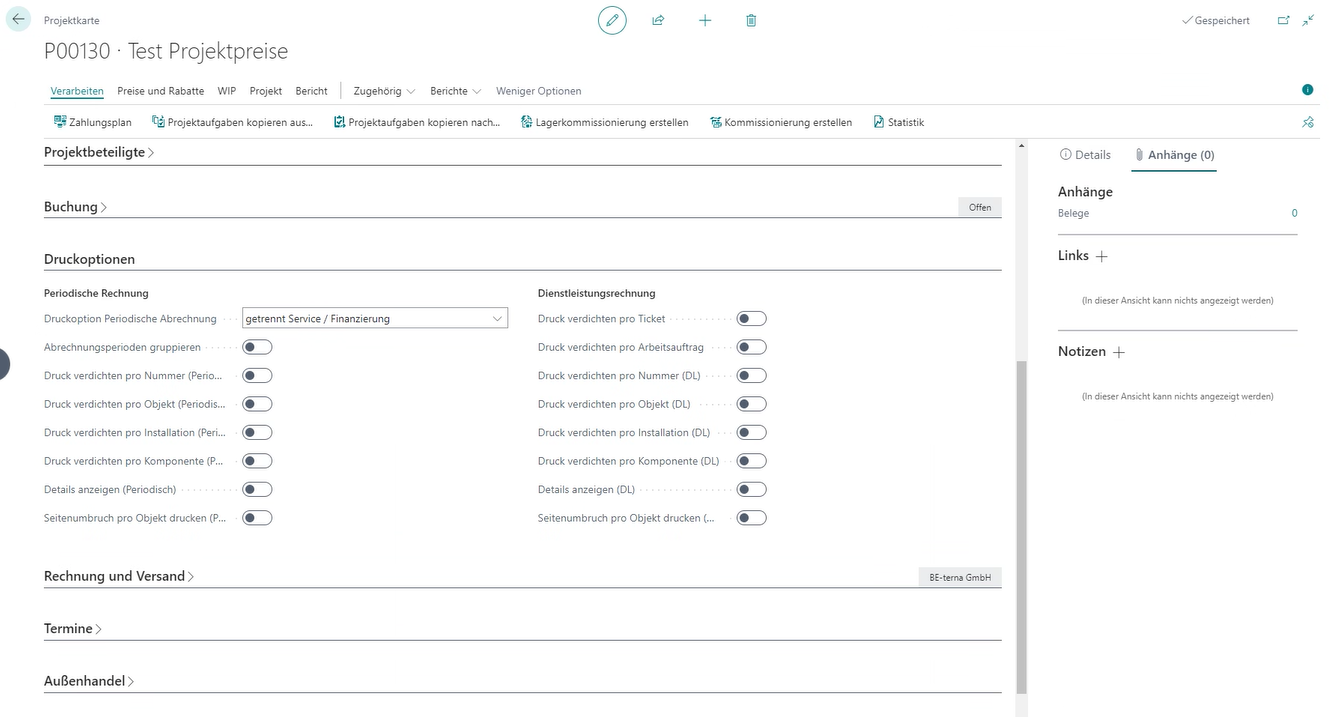This screenshot has height=717, width=1334.
Task: Expand the Projektbeteiligte section
Action: pyautogui.click(x=99, y=153)
